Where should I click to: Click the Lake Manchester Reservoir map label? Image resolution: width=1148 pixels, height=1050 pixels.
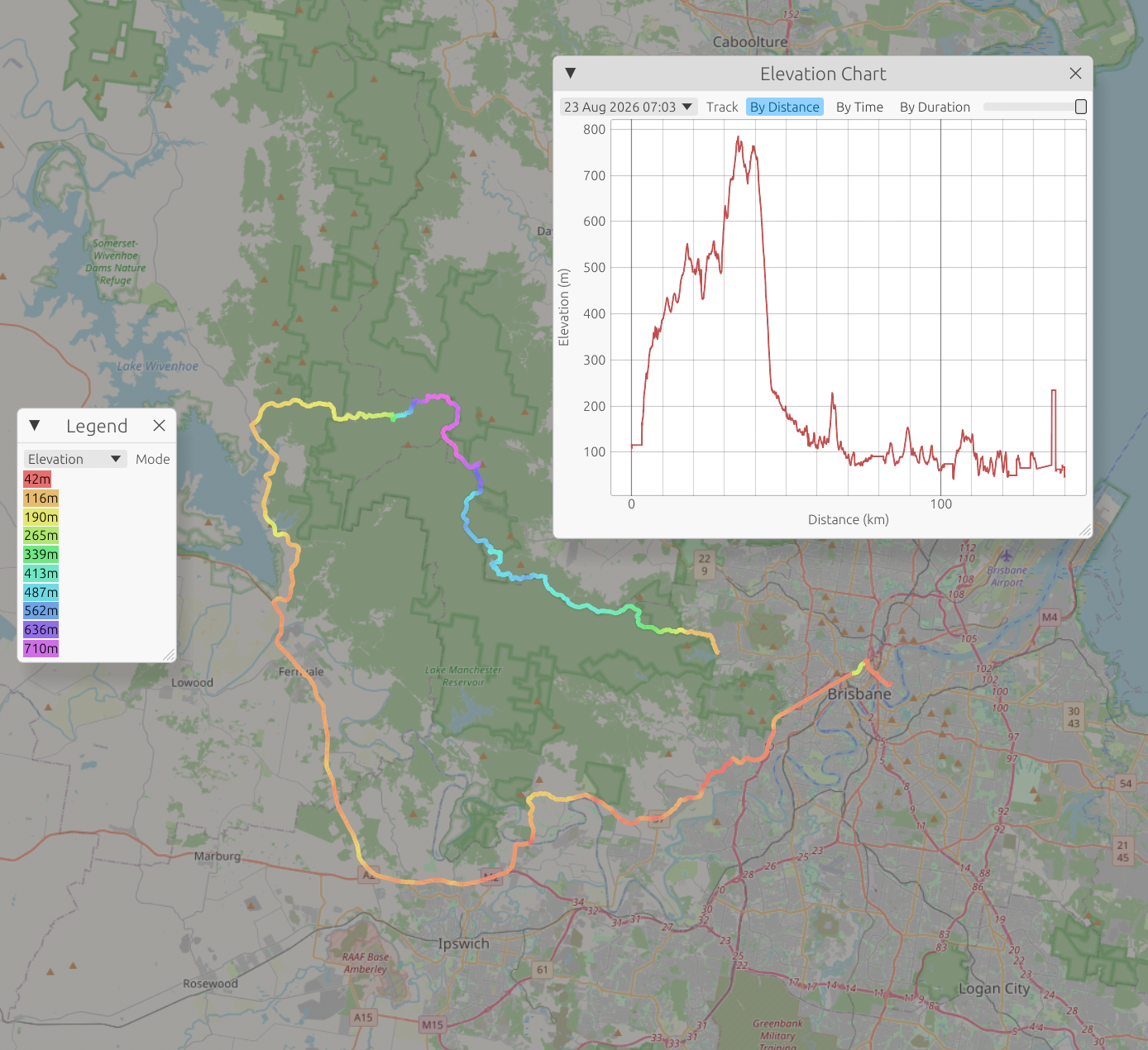click(463, 676)
